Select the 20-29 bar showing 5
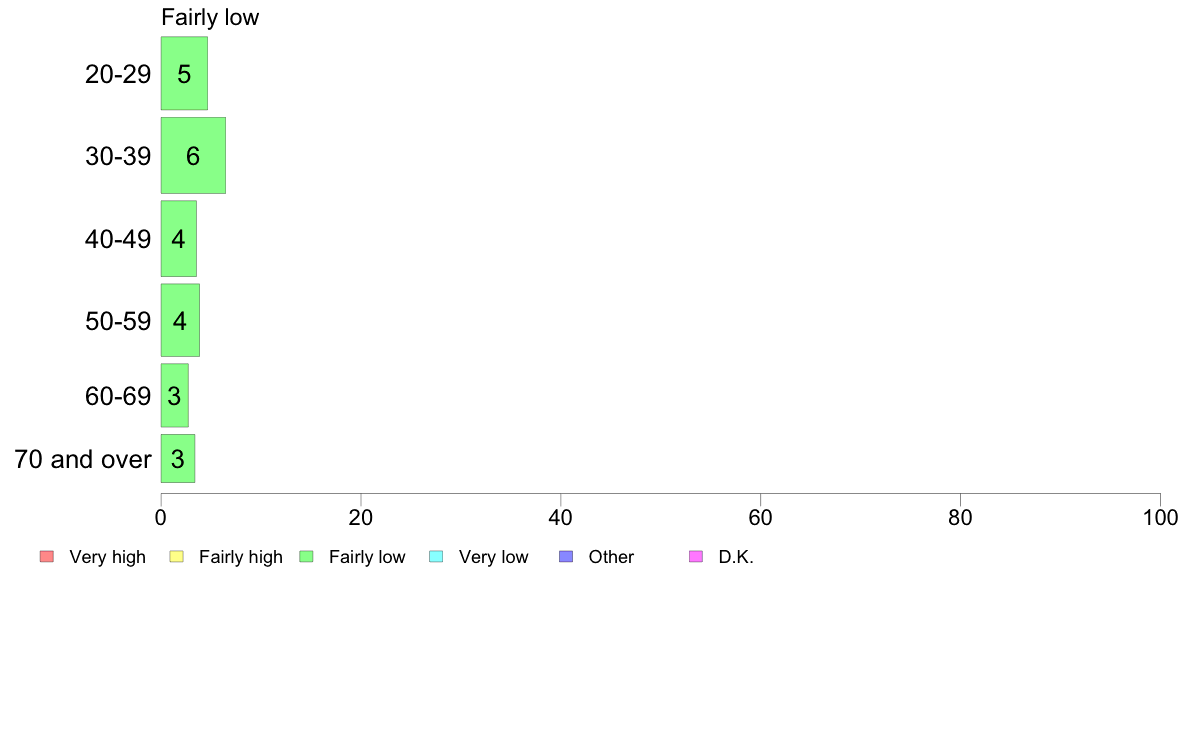This screenshot has width=1188, height=736. tap(184, 74)
